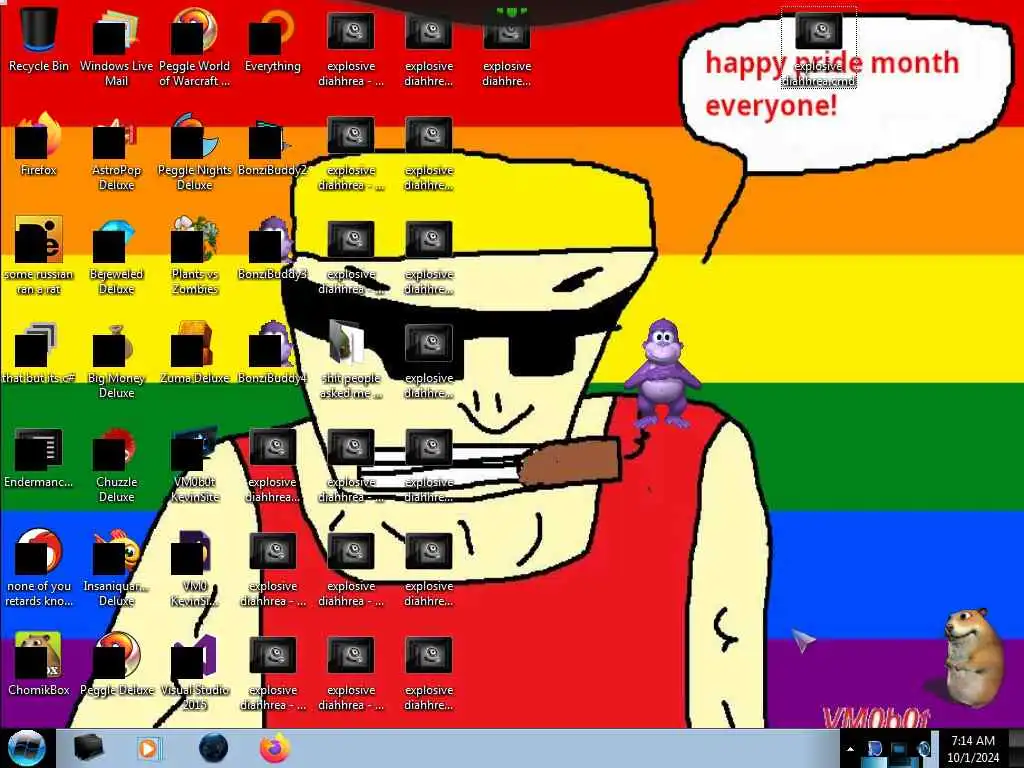1024x768 pixels.
Task: Click Plants vs Zombies icon
Action: [x=194, y=255]
